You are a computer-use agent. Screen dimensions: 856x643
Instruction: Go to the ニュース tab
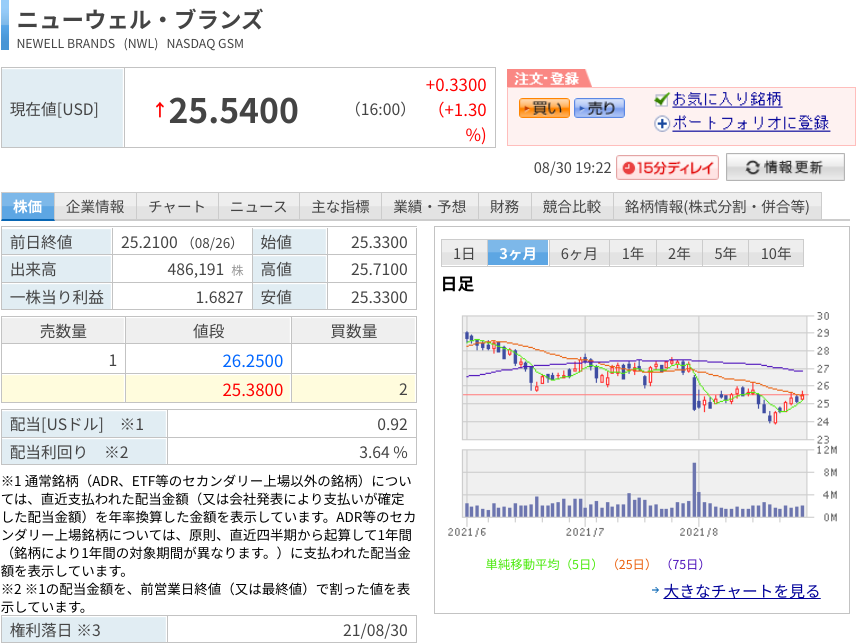coord(259,206)
